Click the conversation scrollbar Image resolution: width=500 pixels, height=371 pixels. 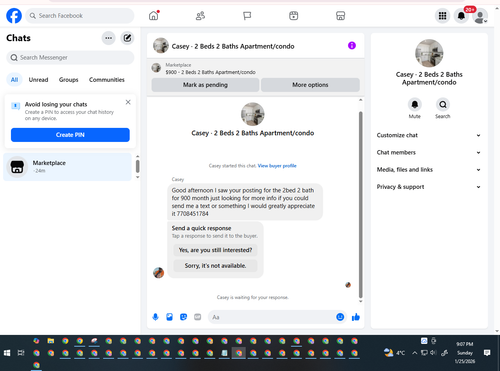pyautogui.click(x=360, y=205)
